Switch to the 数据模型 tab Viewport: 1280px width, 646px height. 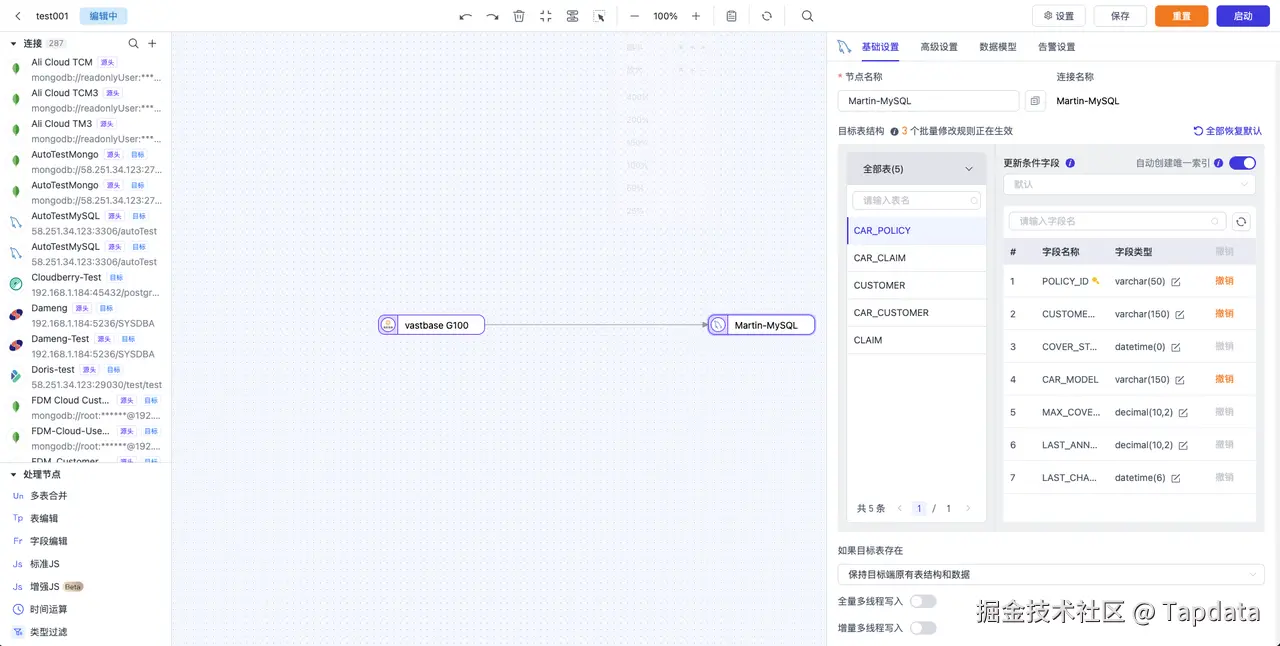998,47
